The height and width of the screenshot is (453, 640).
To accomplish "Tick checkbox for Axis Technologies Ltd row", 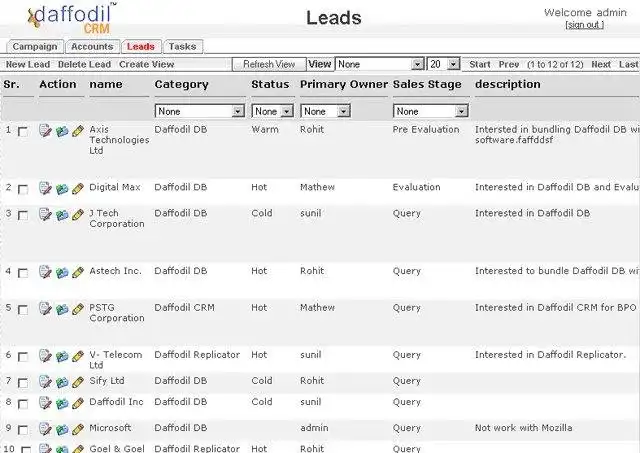I will tap(23, 132).
